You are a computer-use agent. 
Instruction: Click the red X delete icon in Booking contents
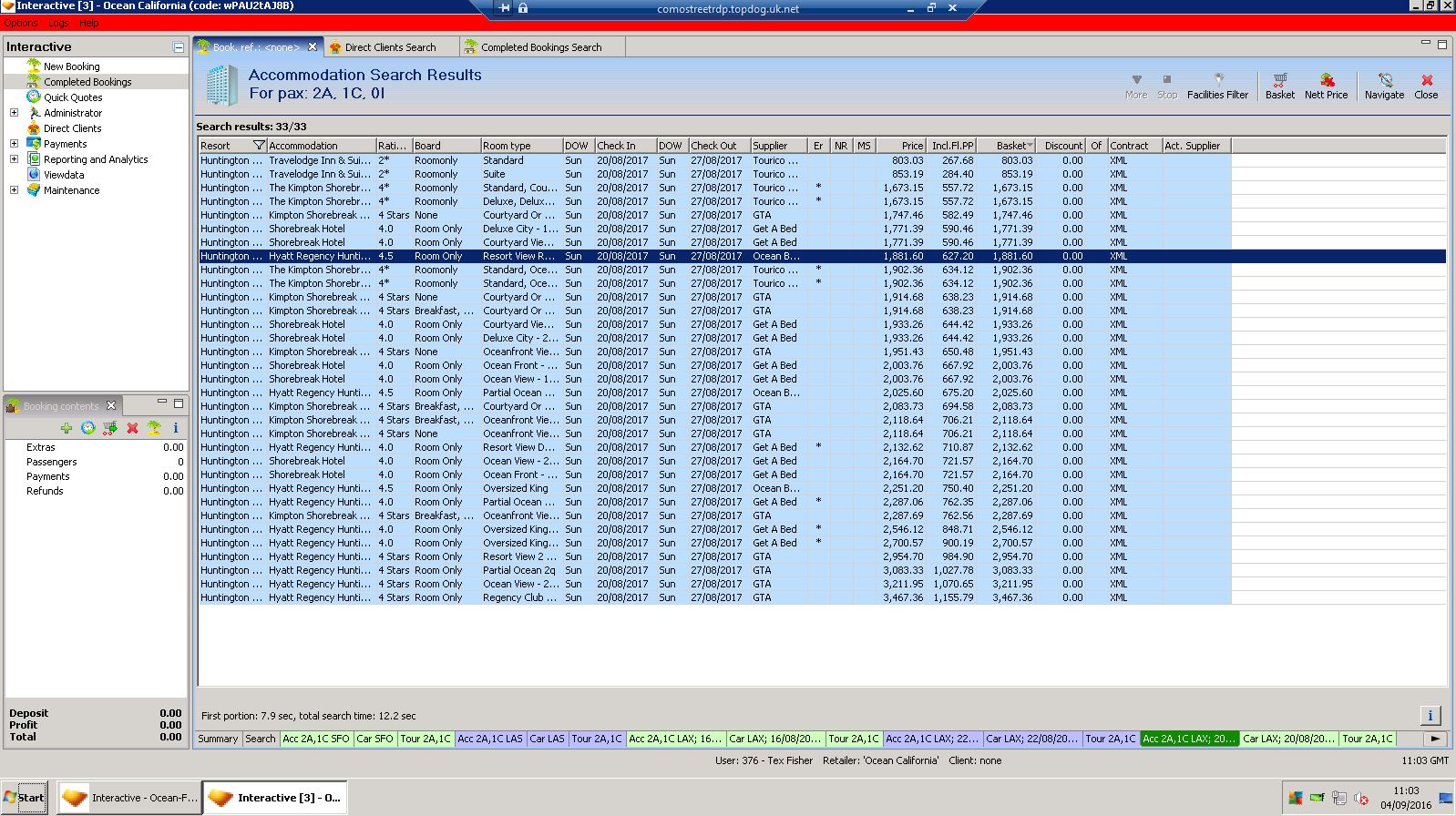pos(132,428)
